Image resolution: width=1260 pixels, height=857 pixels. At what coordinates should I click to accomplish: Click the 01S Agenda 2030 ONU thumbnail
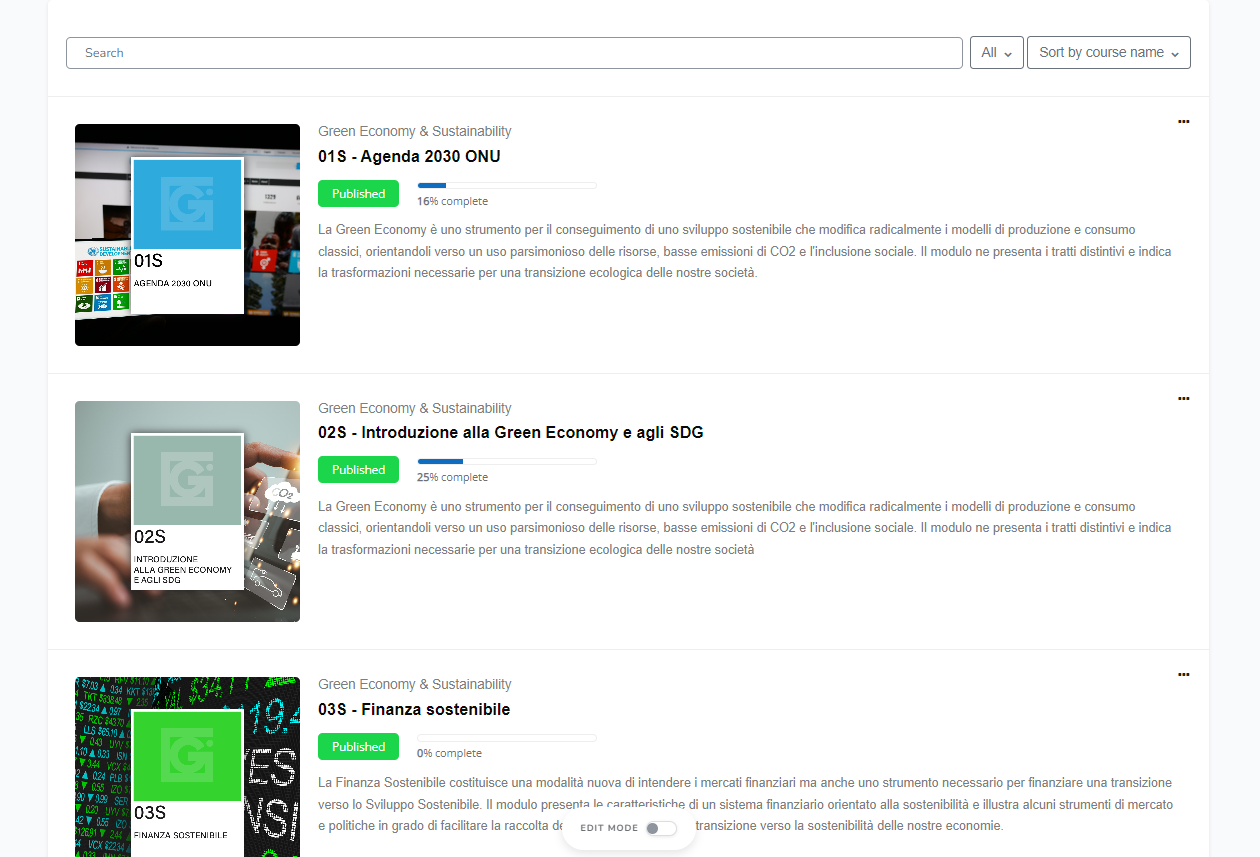coord(187,235)
